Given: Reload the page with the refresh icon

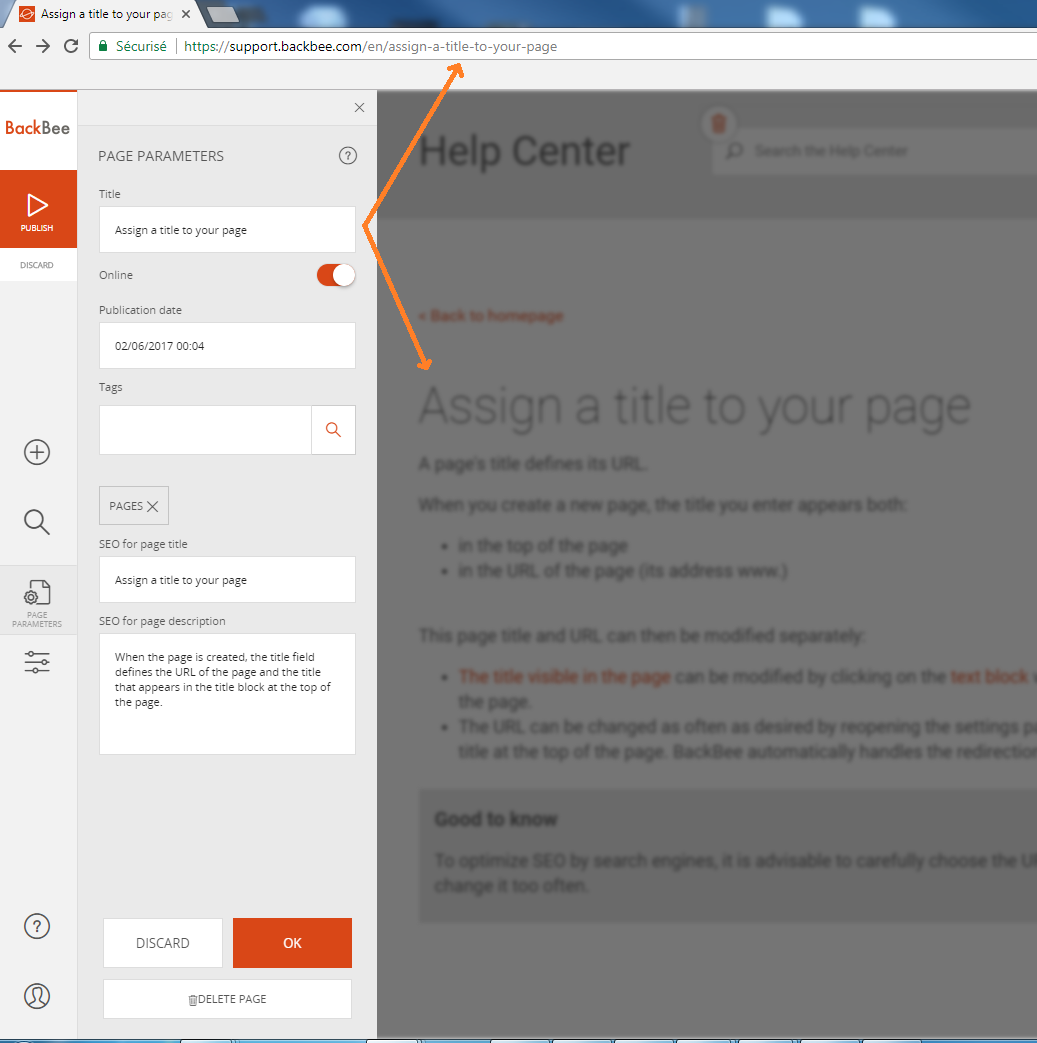Looking at the screenshot, I should click(71, 46).
